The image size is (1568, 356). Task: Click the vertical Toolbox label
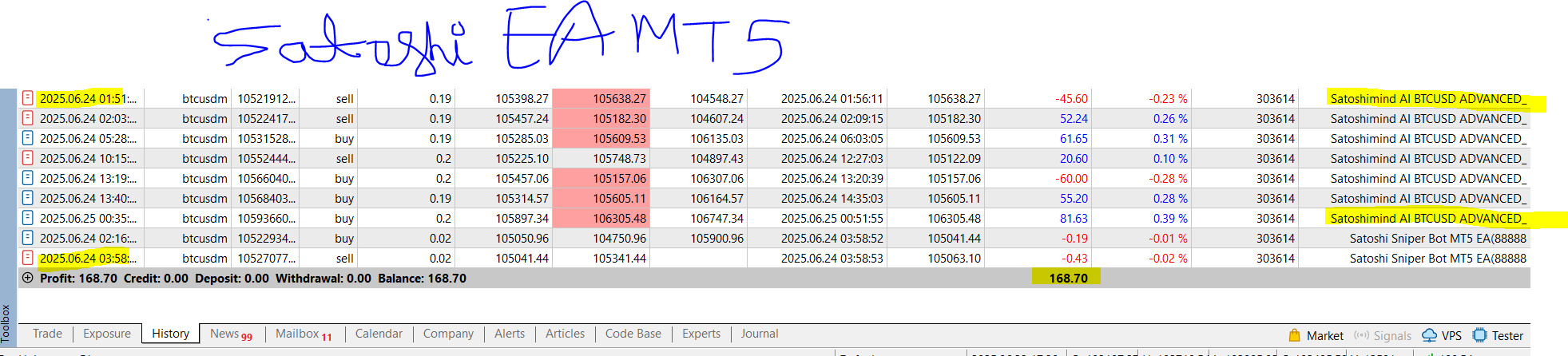point(6,323)
